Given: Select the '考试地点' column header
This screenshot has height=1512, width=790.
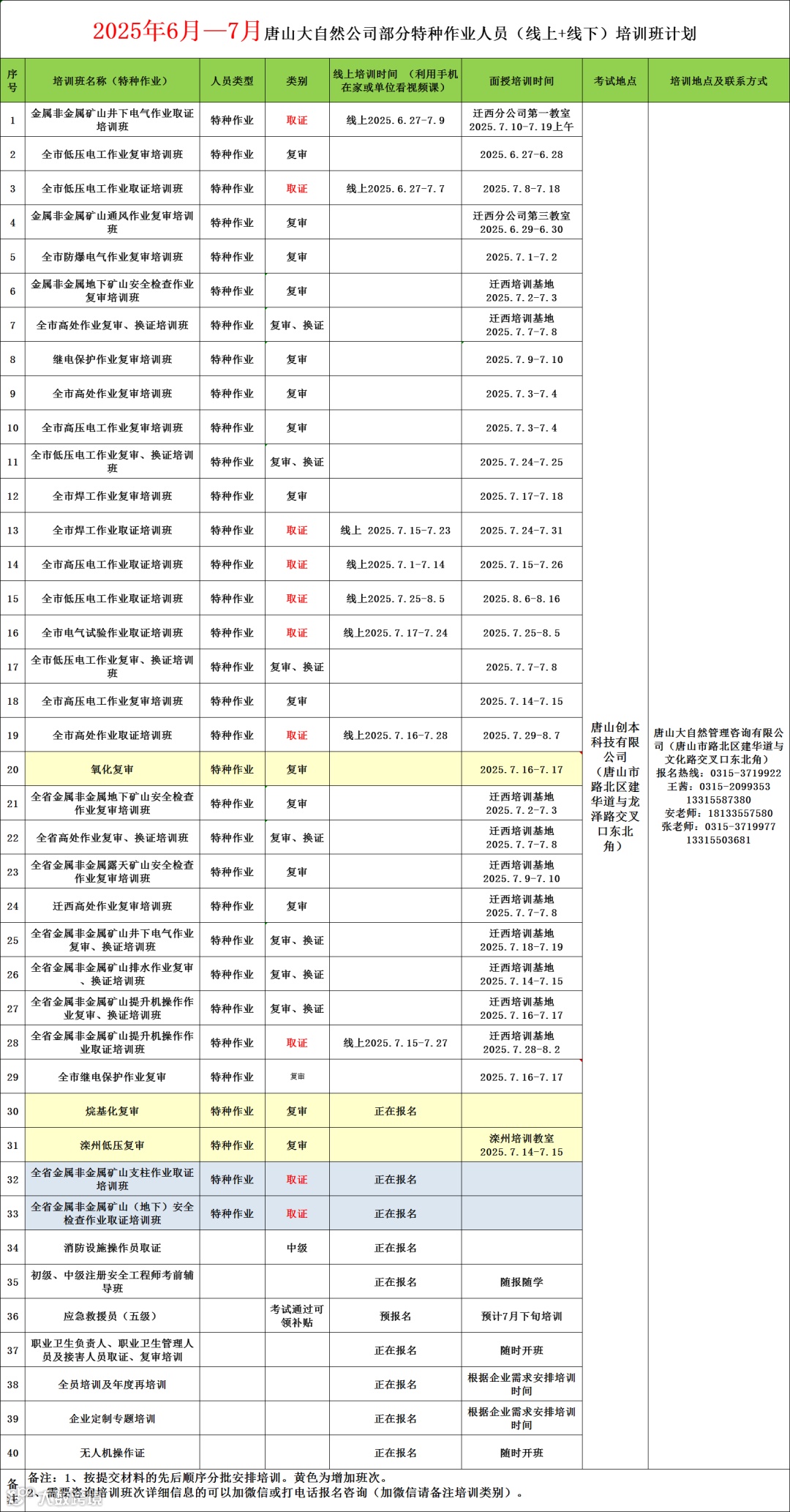Looking at the screenshot, I should tap(615, 81).
